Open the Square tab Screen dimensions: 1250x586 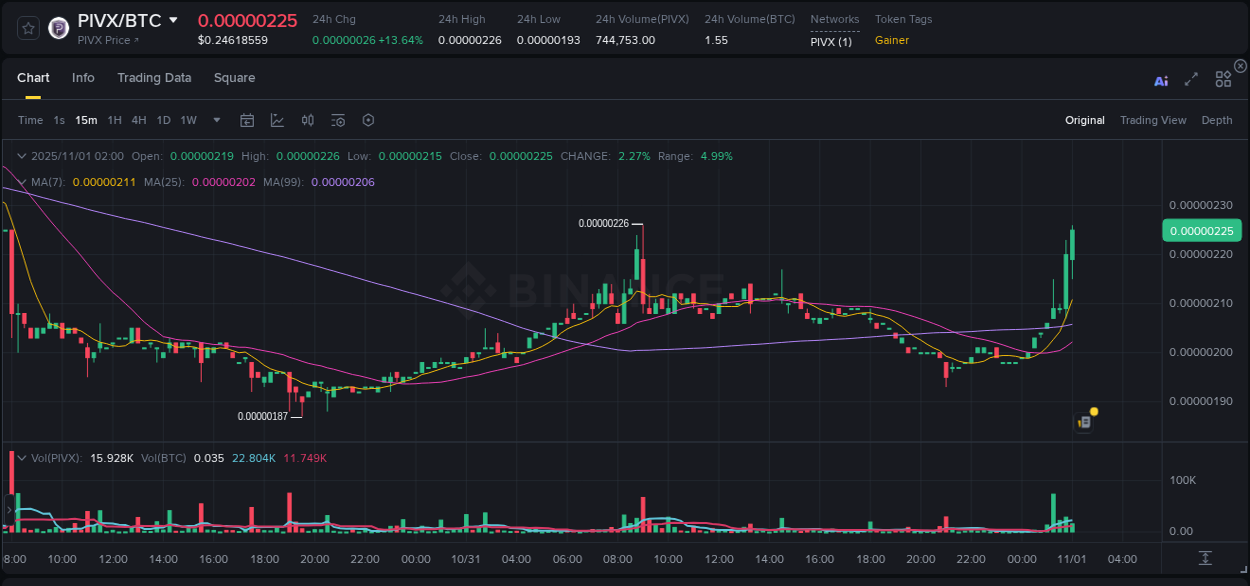[234, 77]
